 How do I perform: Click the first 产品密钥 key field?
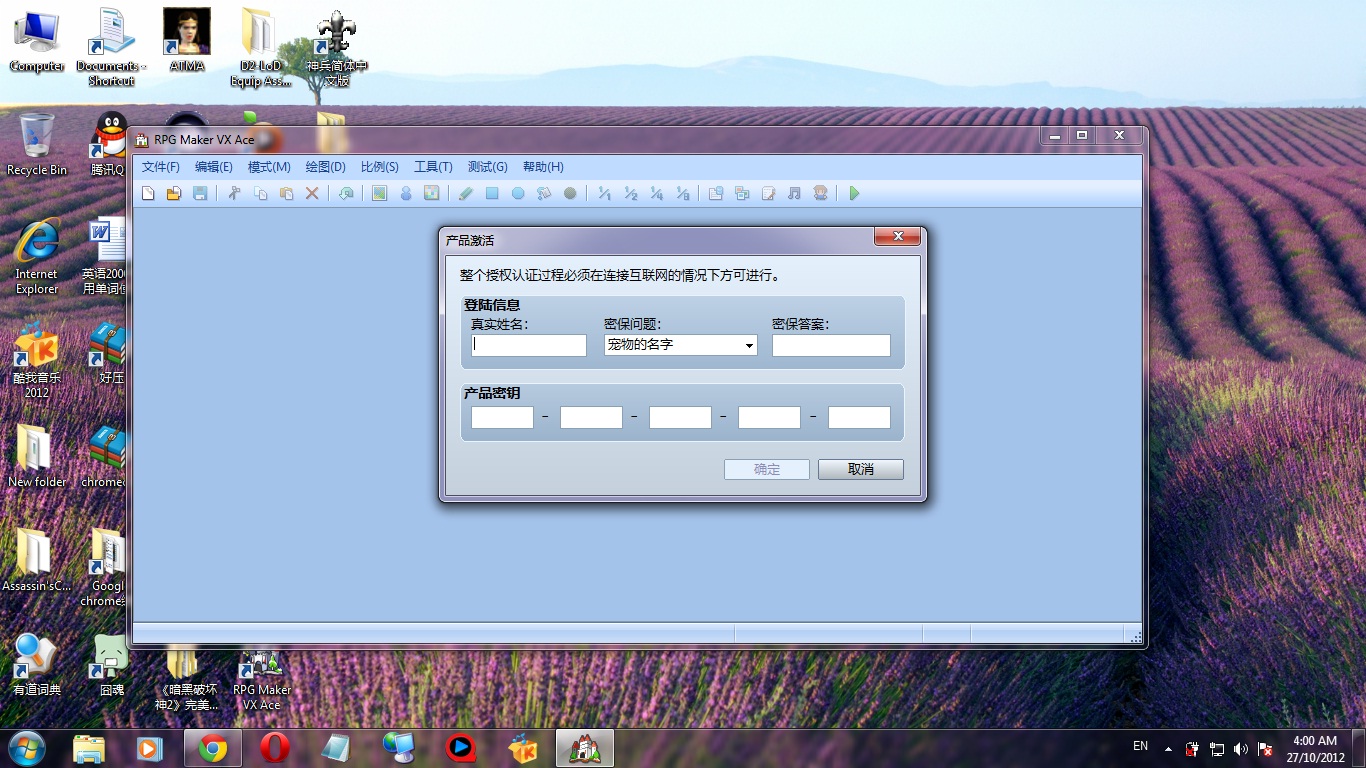(x=502, y=417)
